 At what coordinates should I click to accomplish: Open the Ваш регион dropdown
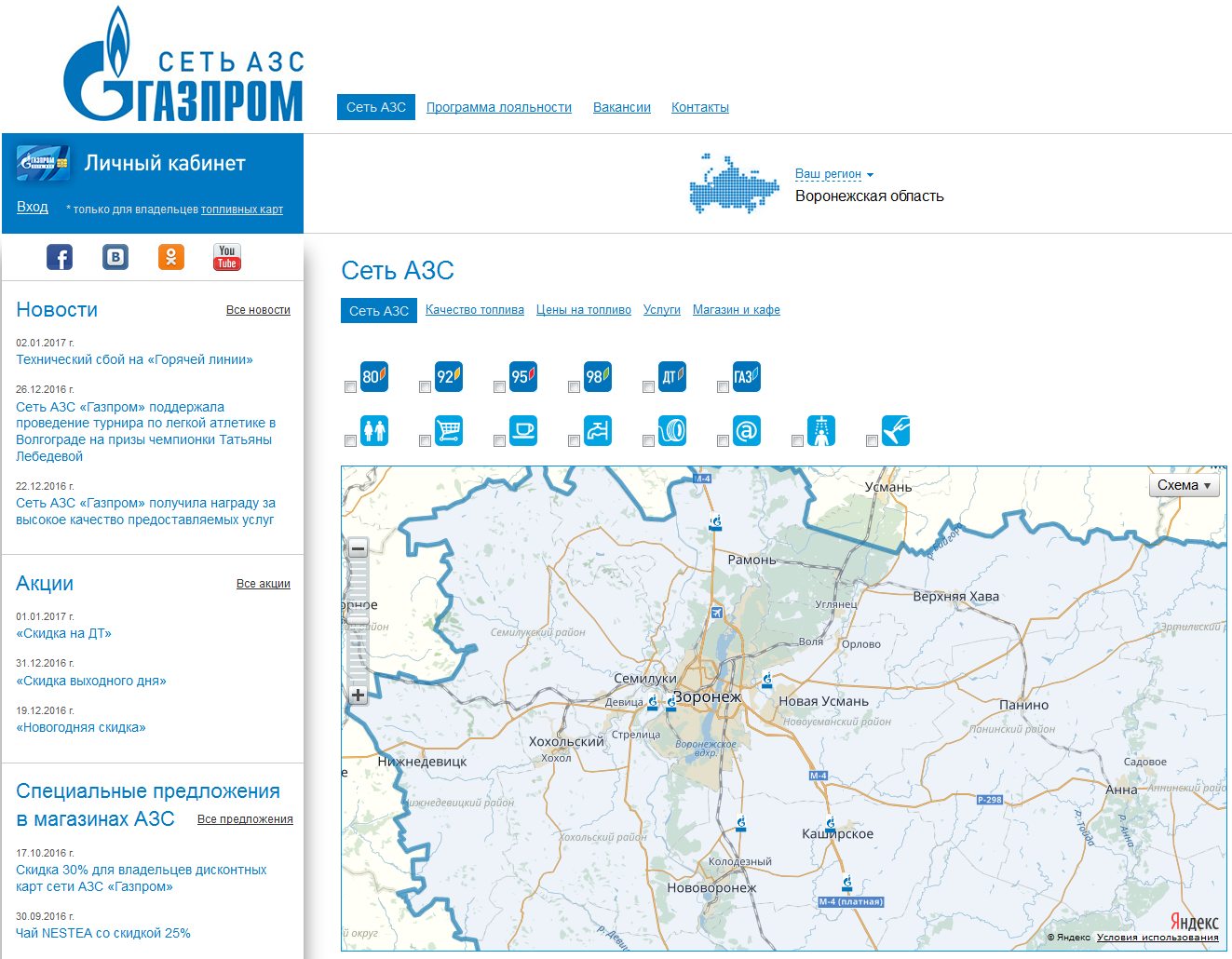coord(834,174)
